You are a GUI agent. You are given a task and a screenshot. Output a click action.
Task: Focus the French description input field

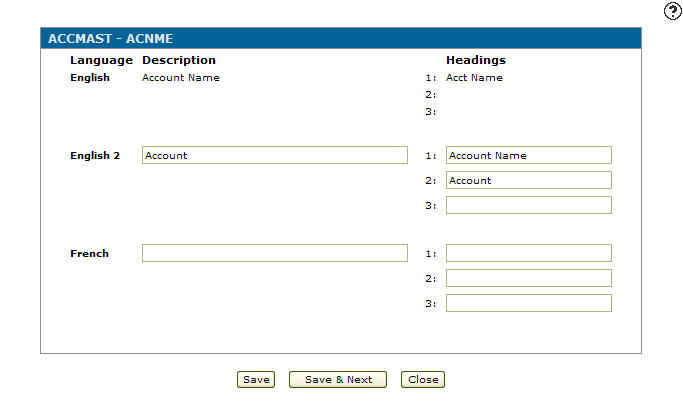click(275, 253)
